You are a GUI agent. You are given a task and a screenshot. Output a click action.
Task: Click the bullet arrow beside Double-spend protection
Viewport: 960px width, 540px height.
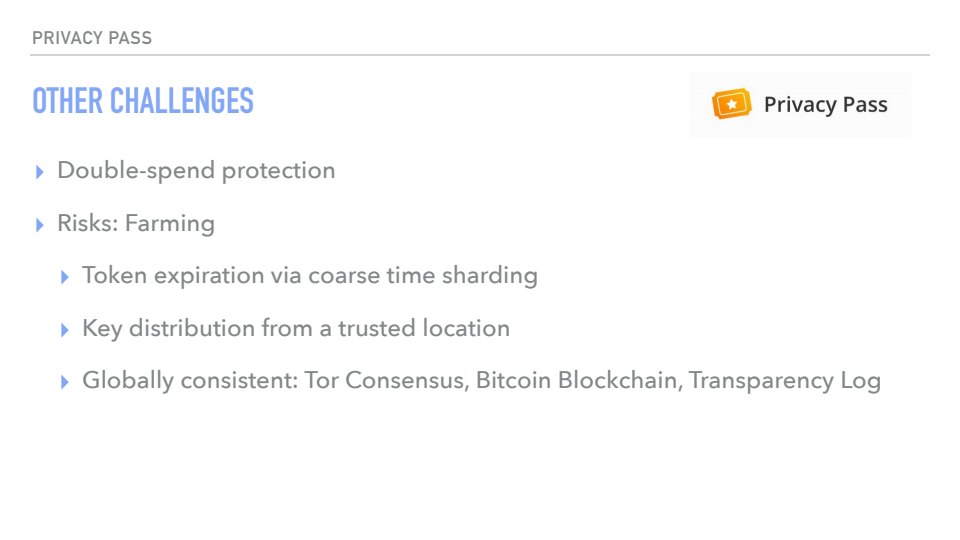(x=40, y=172)
